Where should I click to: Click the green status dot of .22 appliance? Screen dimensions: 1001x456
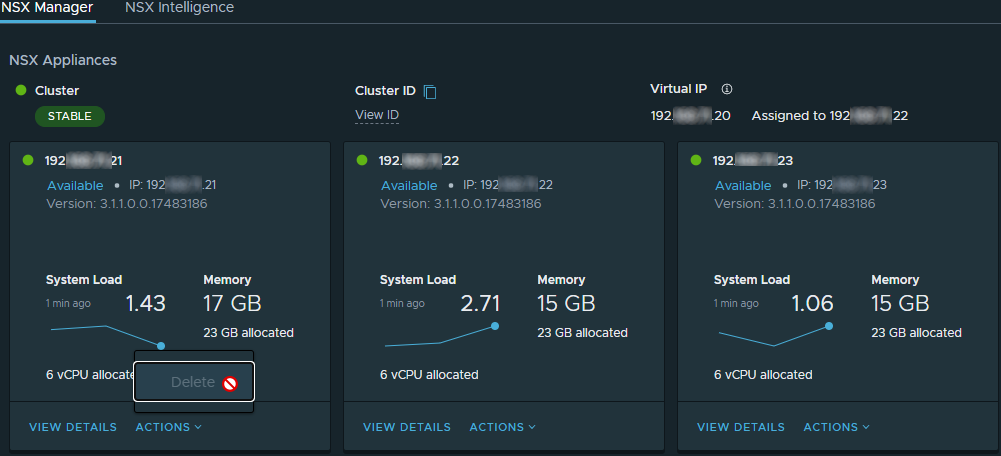point(362,160)
